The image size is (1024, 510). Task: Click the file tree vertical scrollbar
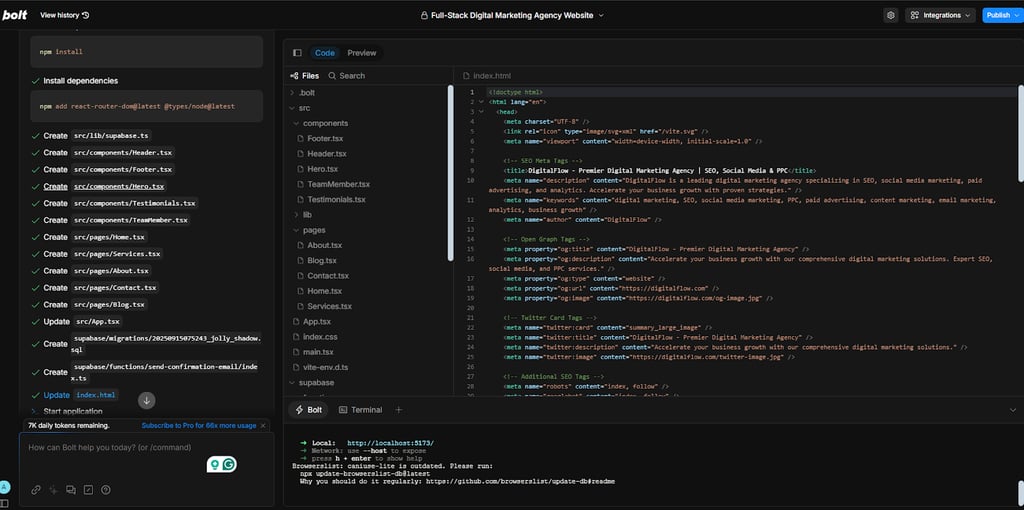(450, 173)
